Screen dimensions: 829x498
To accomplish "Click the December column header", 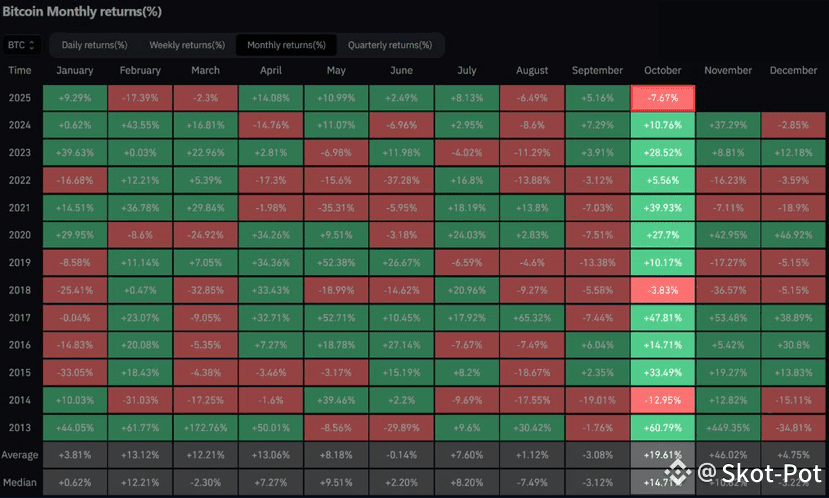I will [x=793, y=70].
